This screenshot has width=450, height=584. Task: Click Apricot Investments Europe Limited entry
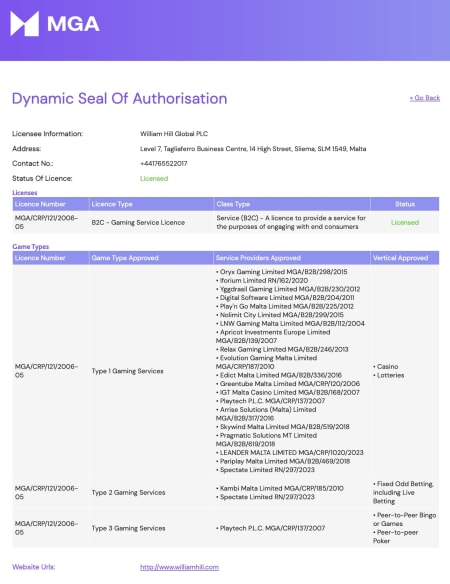273,336
